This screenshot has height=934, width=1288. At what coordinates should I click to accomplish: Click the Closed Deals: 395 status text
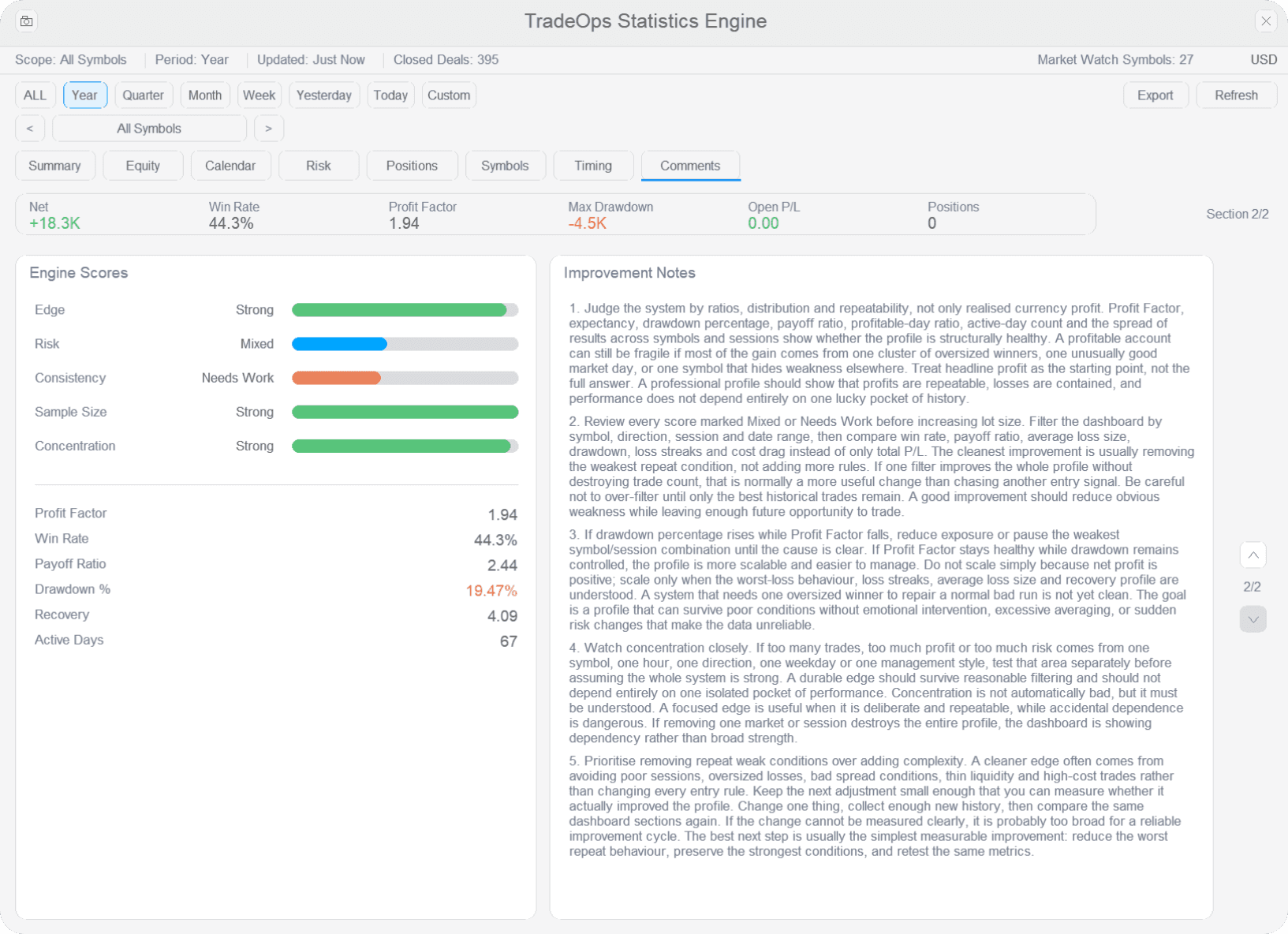[x=446, y=60]
